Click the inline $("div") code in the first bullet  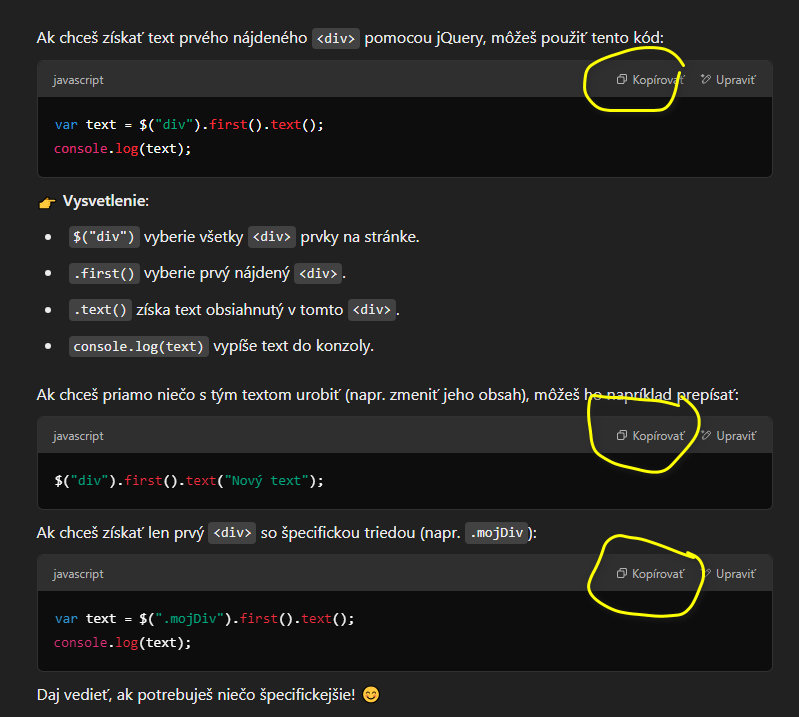click(103, 237)
